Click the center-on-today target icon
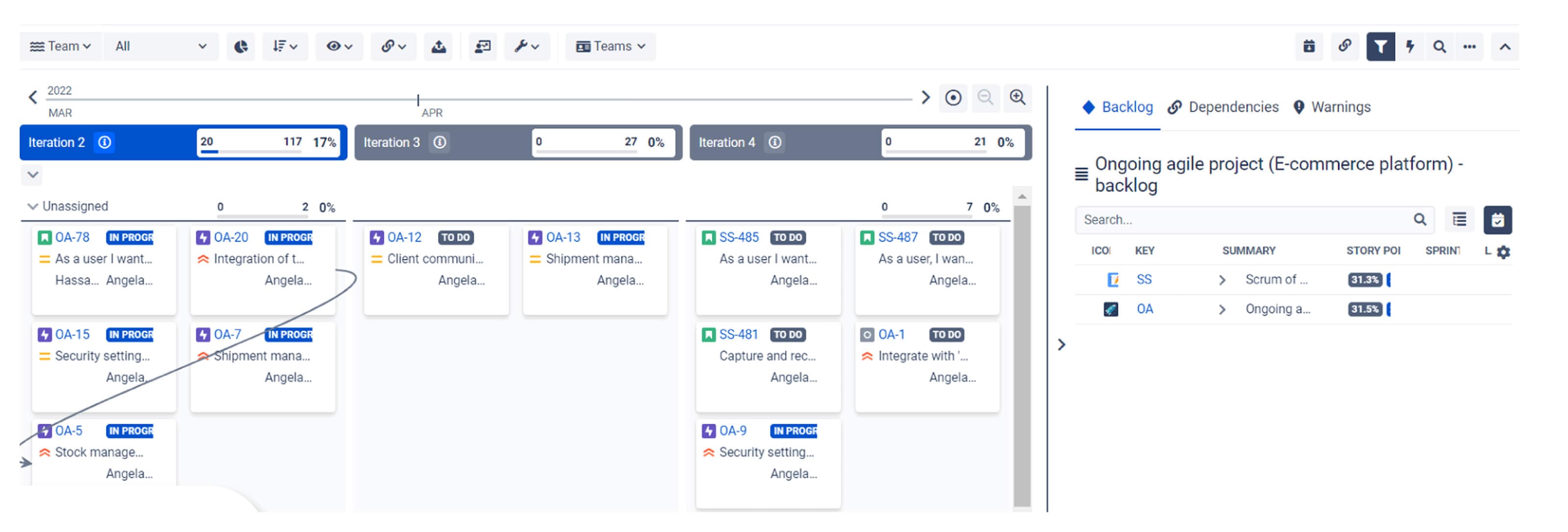This screenshot has height=532, width=1568. [953, 97]
